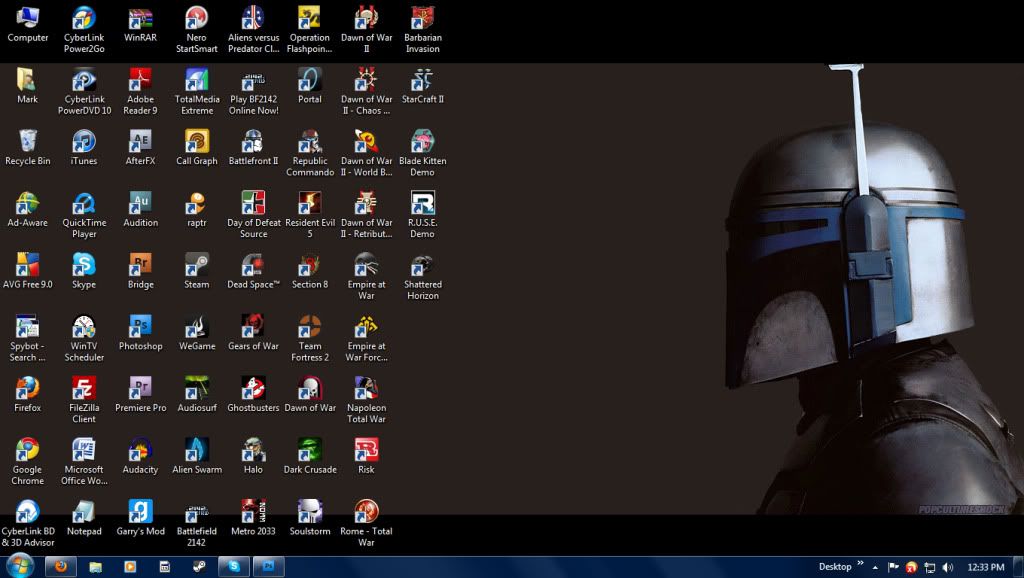
Task: Select the Premiere Pro shortcut
Action: 140,394
